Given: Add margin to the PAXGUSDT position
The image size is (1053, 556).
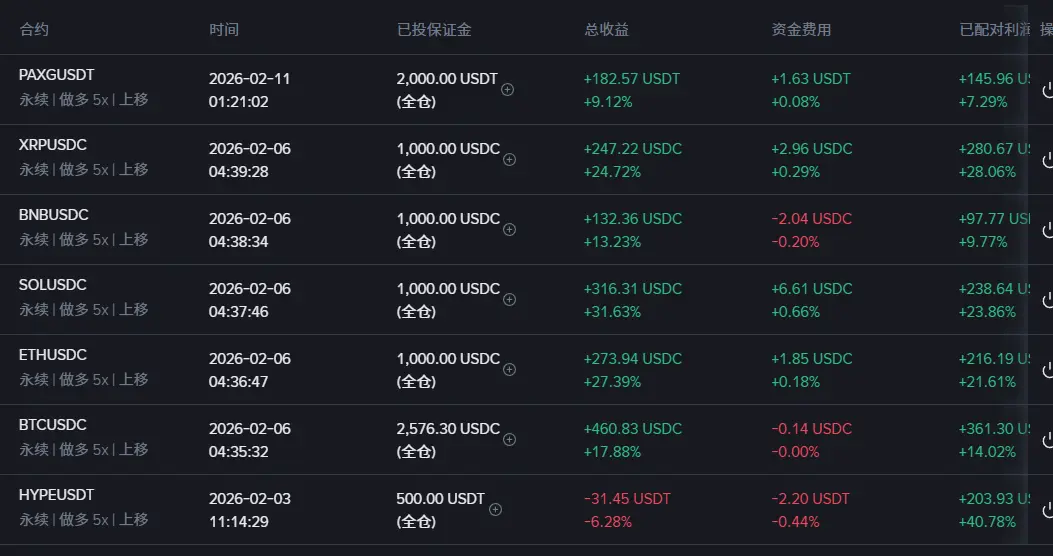Looking at the screenshot, I should pyautogui.click(x=507, y=89).
